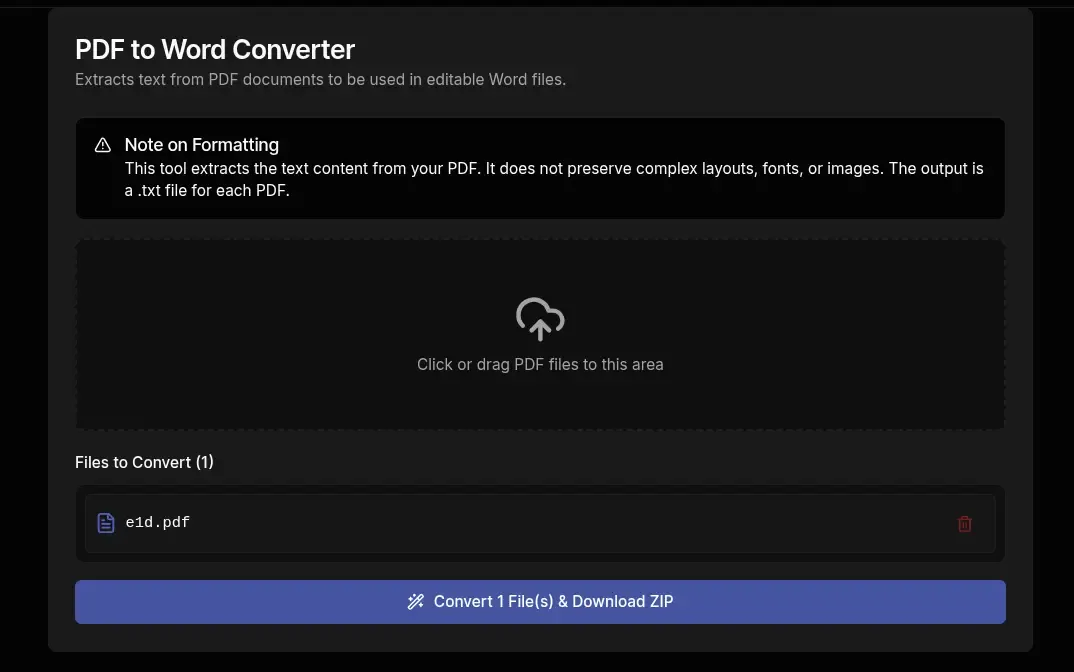Click the warning triangle beside Note on Formatting
Screen dimensions: 1074x672
(102, 145)
